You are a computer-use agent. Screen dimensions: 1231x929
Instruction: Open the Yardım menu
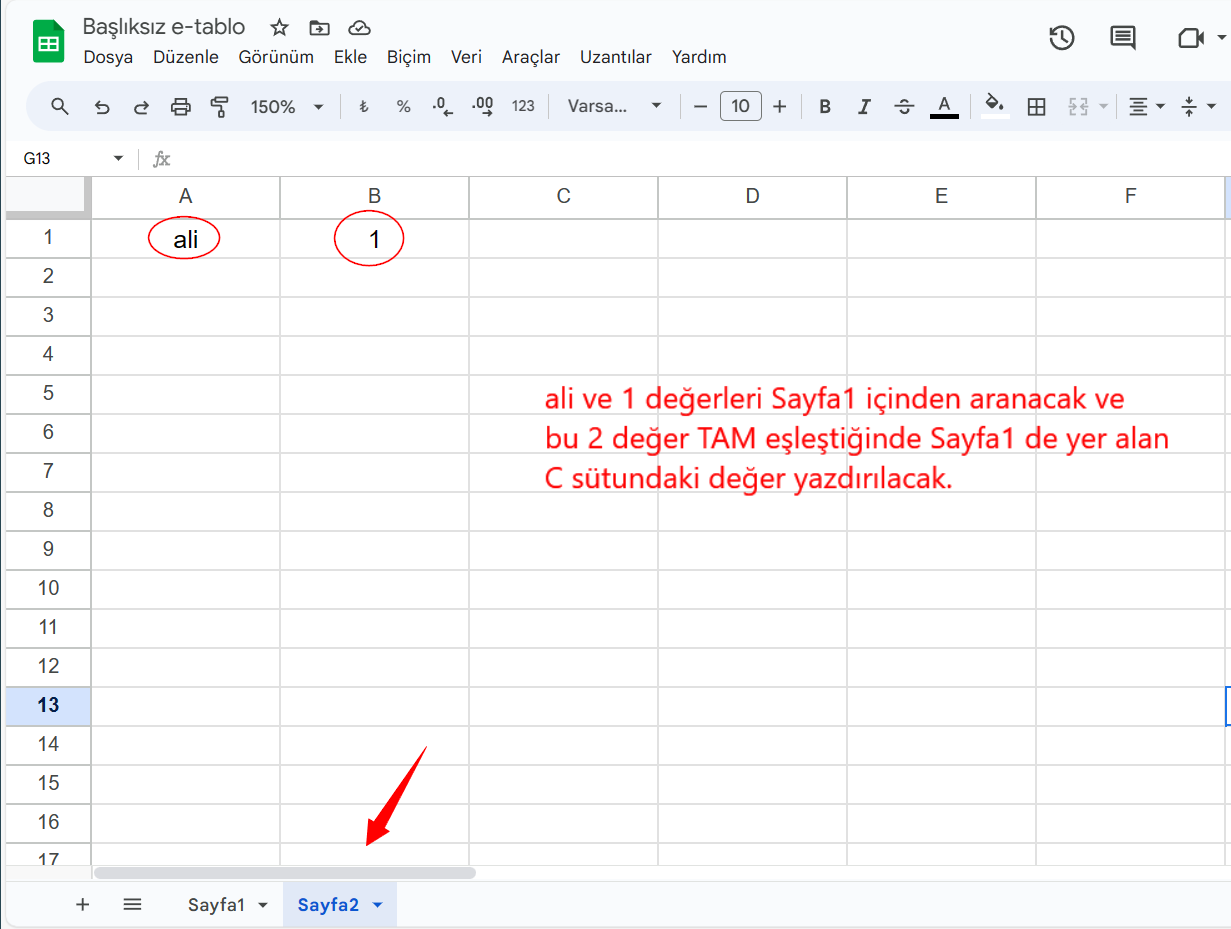point(699,57)
